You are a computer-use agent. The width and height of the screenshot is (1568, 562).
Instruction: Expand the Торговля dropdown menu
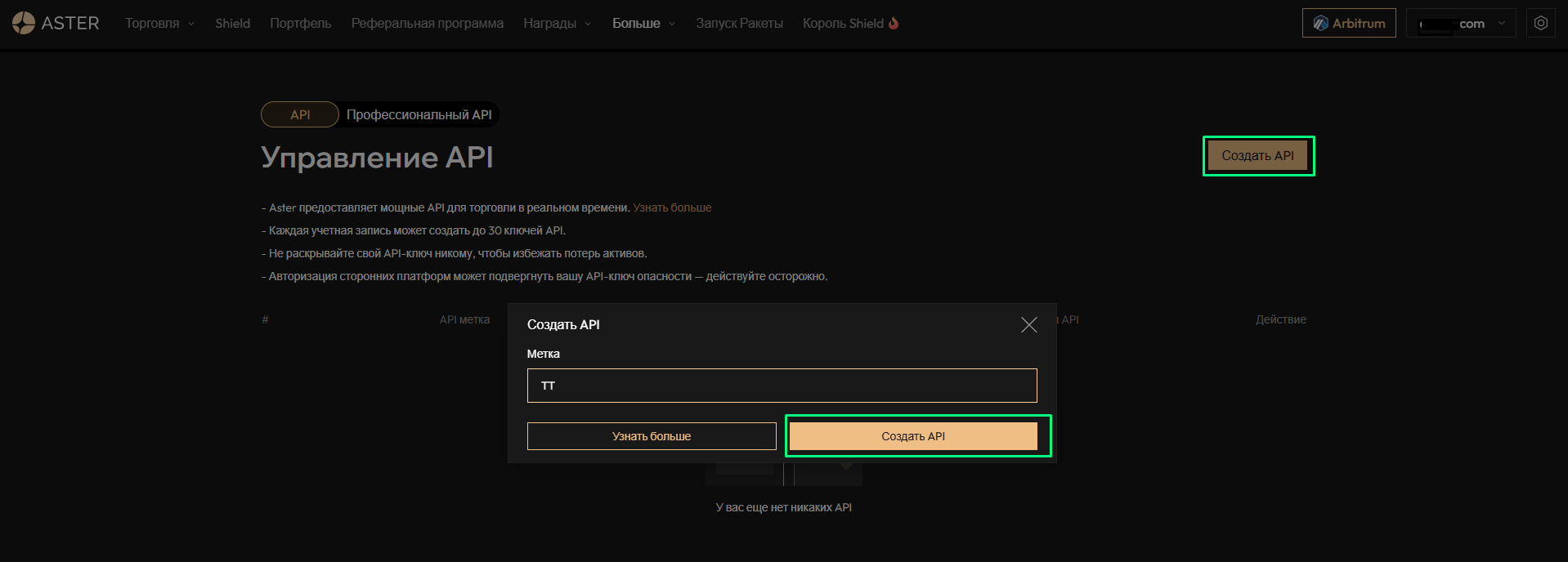159,23
